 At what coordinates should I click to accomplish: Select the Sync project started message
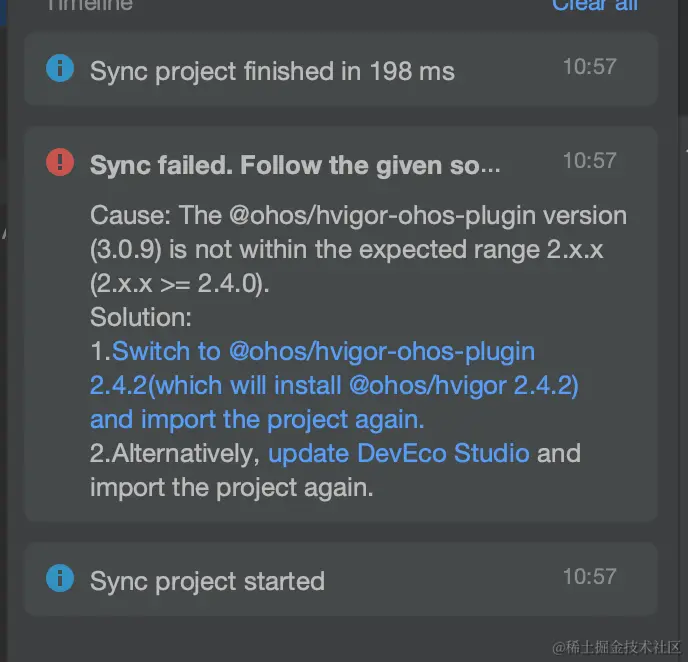click(x=207, y=581)
